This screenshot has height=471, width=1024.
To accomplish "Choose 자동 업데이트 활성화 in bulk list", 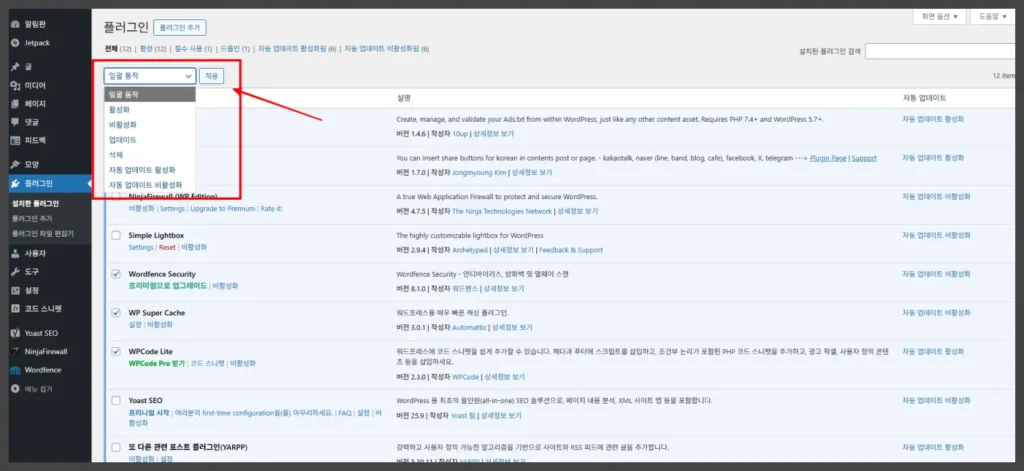I will [x=150, y=169].
